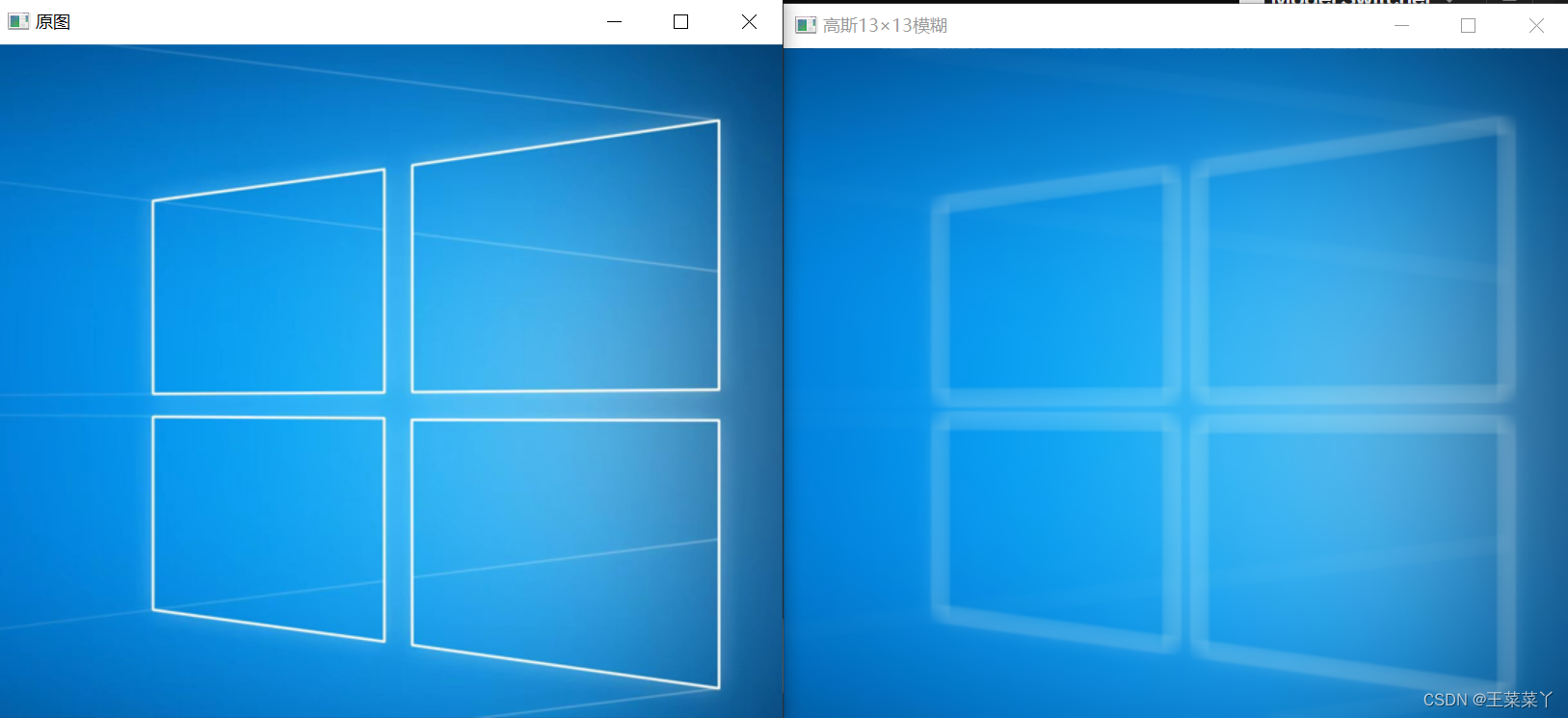Minimize the 高斯13×13模糊 window
Image resolution: width=1568 pixels, height=718 pixels.
(1401, 26)
